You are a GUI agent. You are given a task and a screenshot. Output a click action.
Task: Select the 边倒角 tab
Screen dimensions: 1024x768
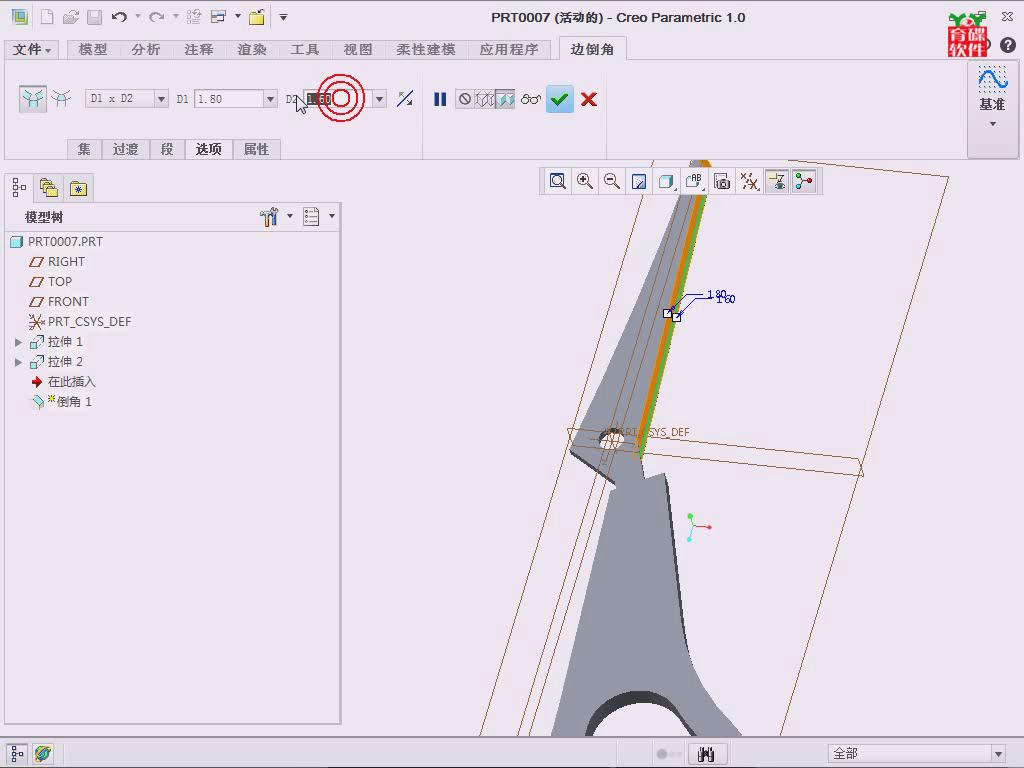pyautogui.click(x=592, y=49)
